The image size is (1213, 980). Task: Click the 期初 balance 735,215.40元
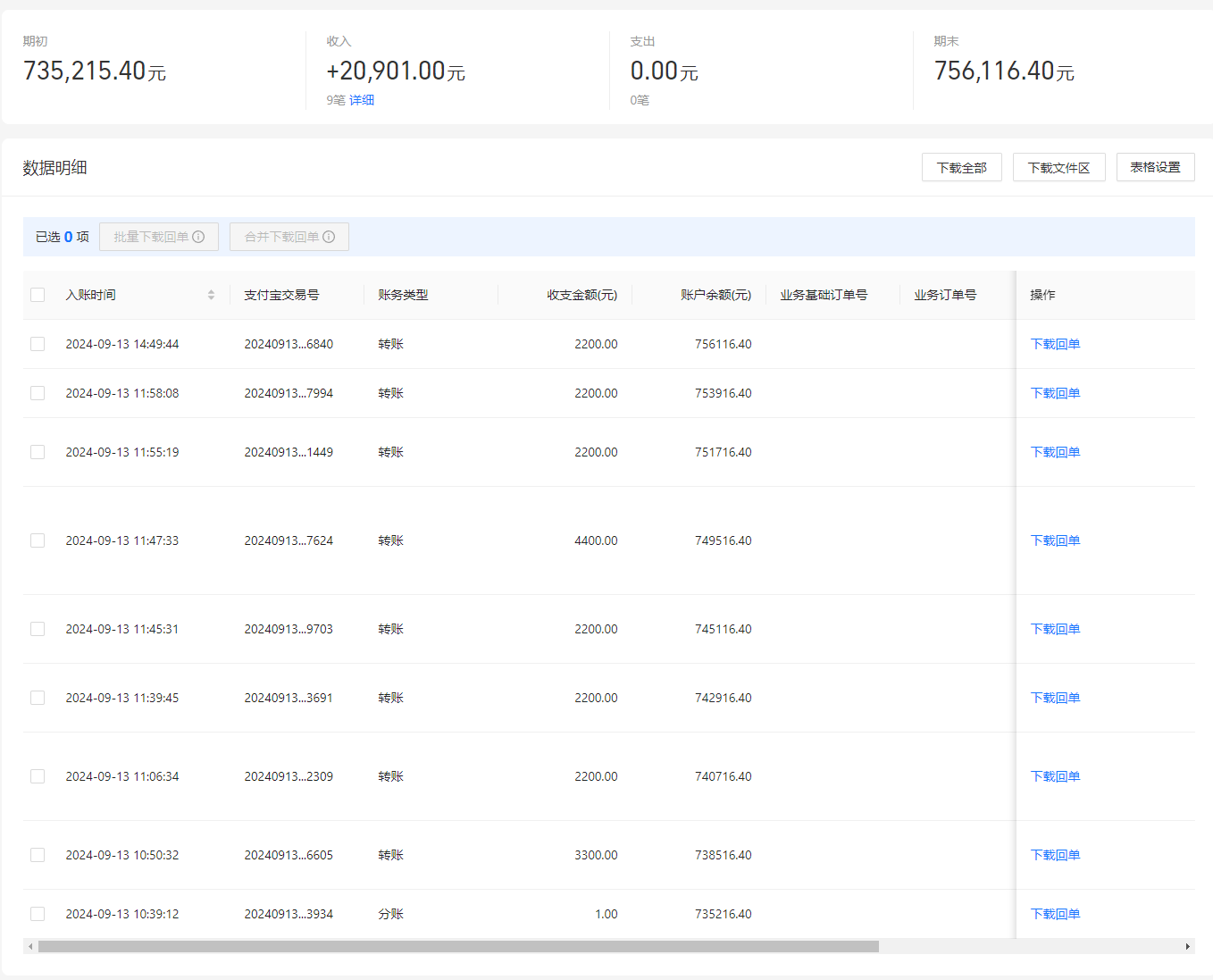95,71
